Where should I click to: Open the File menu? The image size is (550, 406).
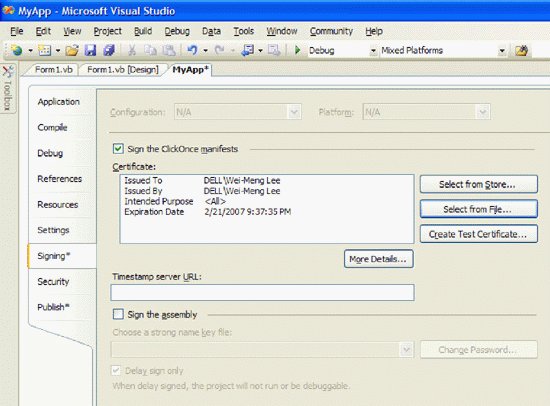pyautogui.click(x=17, y=31)
